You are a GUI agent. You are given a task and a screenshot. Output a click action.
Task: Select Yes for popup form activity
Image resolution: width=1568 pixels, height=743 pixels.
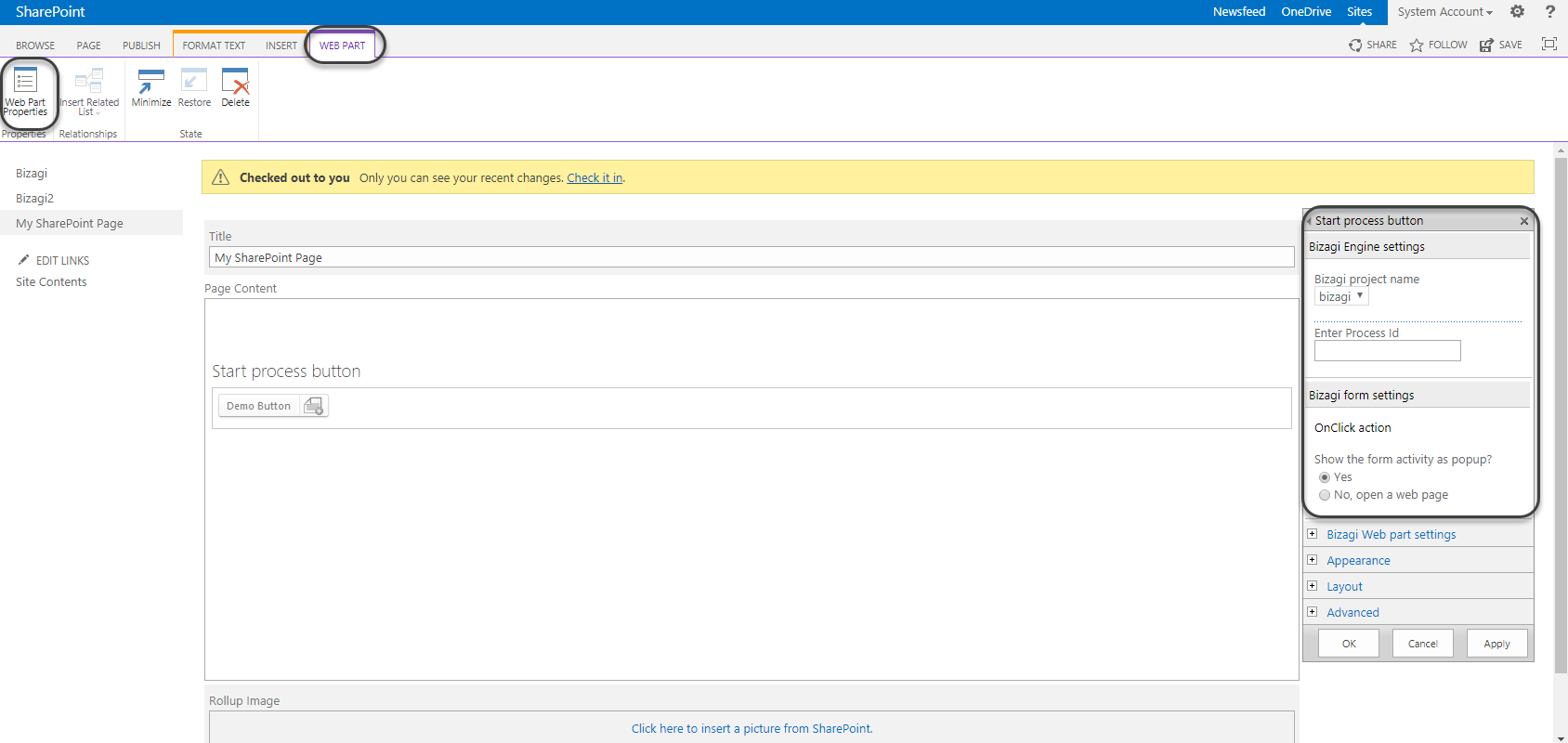1325,477
